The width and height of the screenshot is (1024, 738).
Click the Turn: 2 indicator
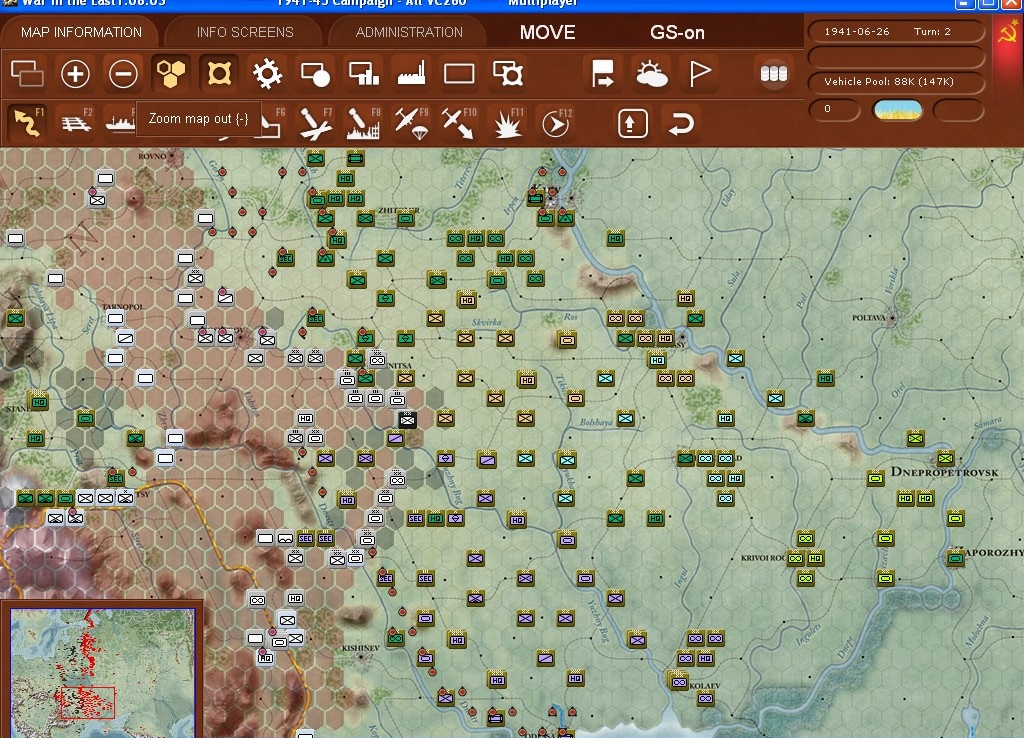click(x=932, y=31)
